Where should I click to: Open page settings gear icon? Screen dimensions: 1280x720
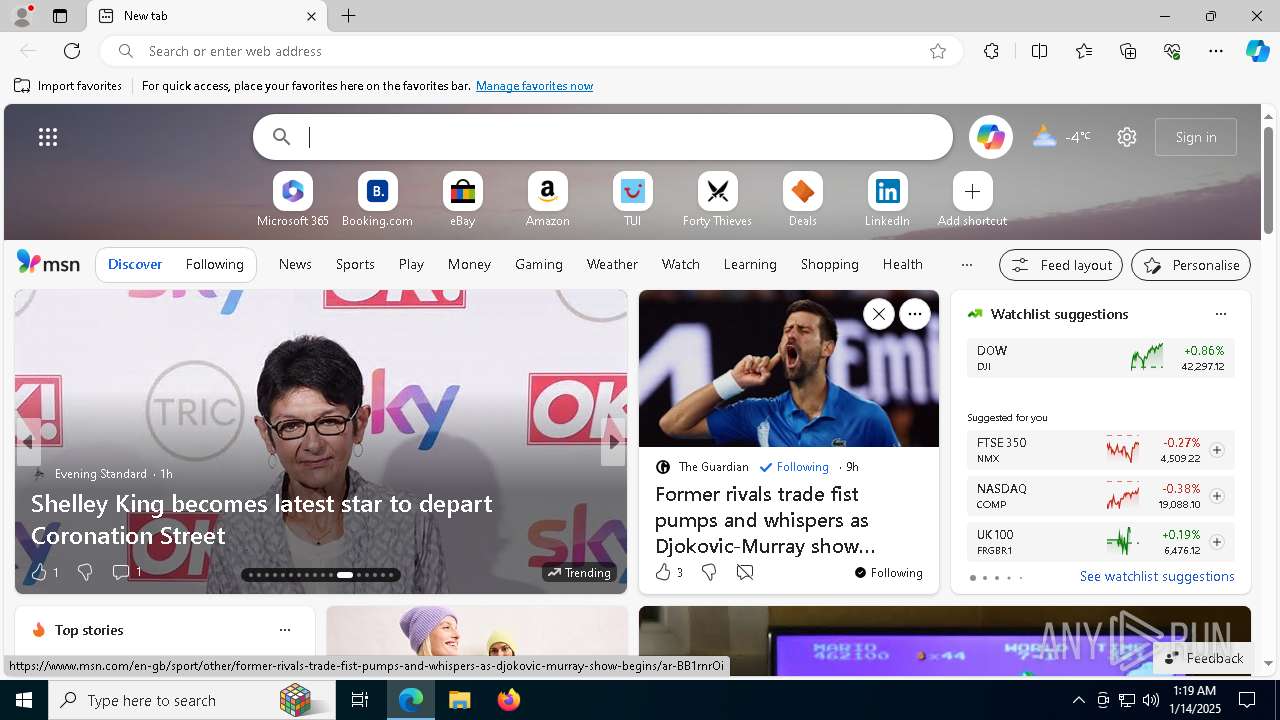pyautogui.click(x=1127, y=137)
